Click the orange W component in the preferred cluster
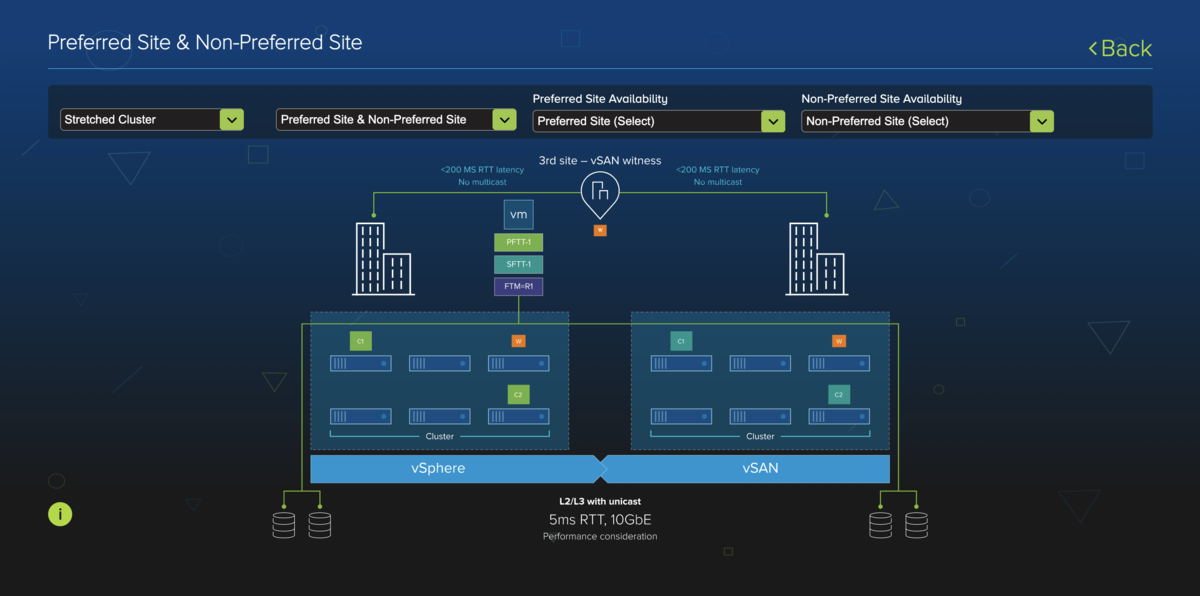1200x596 pixels. pos(518,341)
